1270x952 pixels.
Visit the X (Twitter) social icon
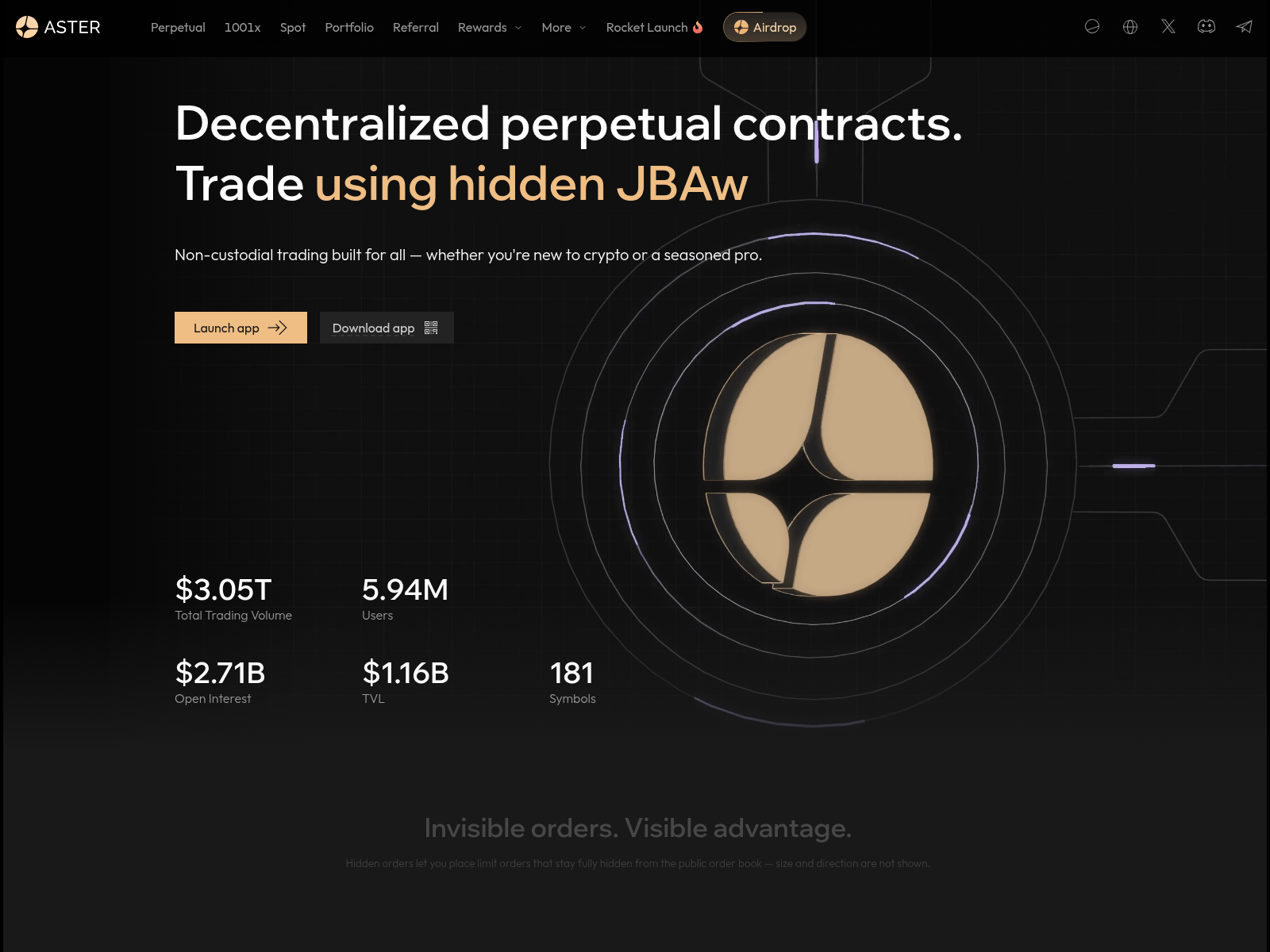click(1168, 27)
